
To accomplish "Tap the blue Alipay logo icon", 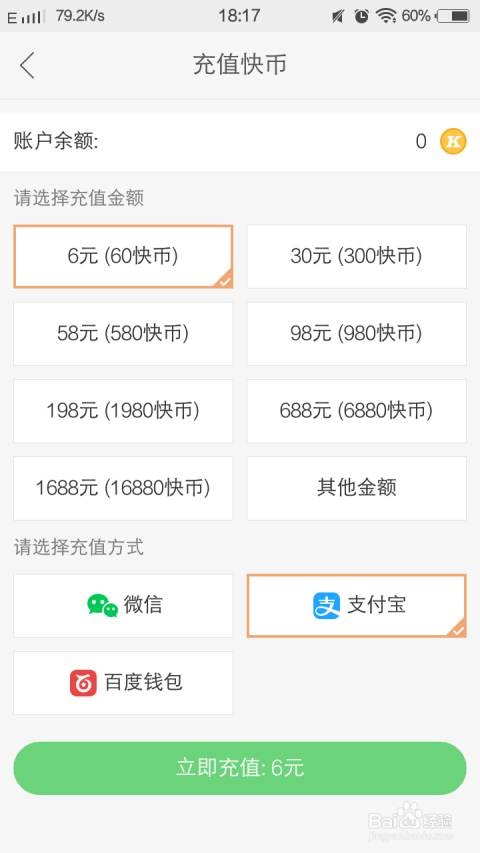I will click(x=327, y=605).
